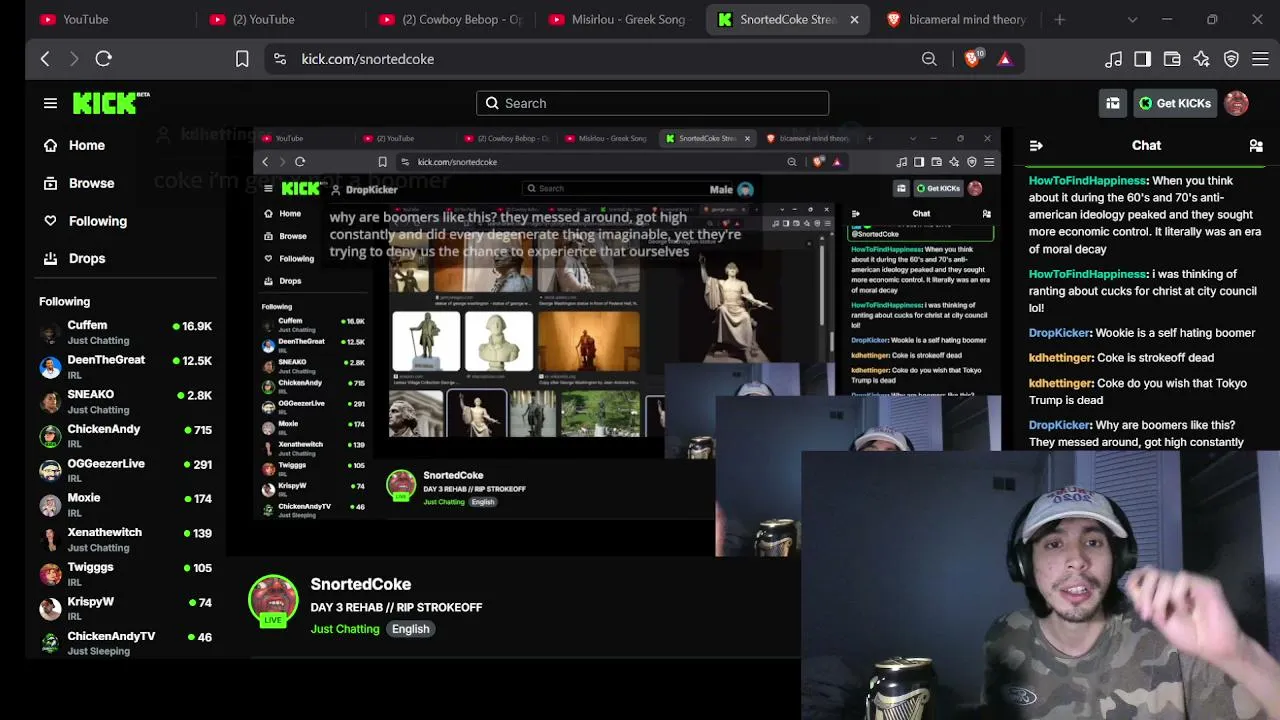Expand the tab search dropdown chevron

click(1132, 19)
